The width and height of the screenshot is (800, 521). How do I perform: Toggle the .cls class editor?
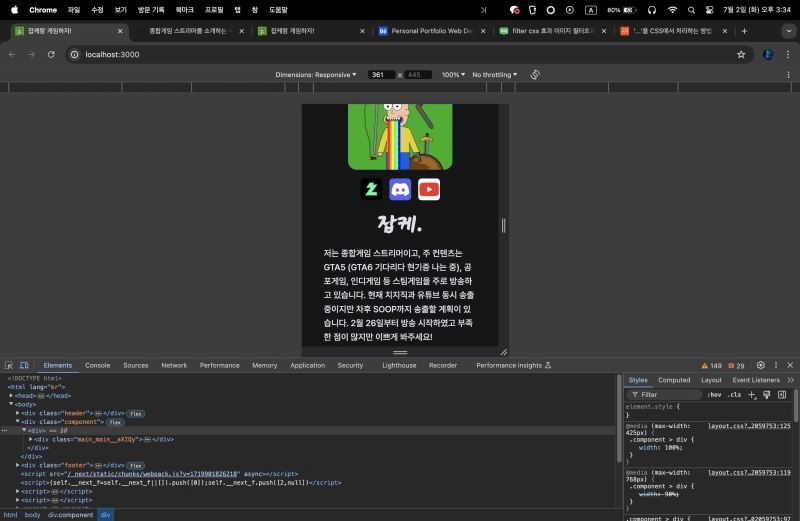click(x=734, y=395)
